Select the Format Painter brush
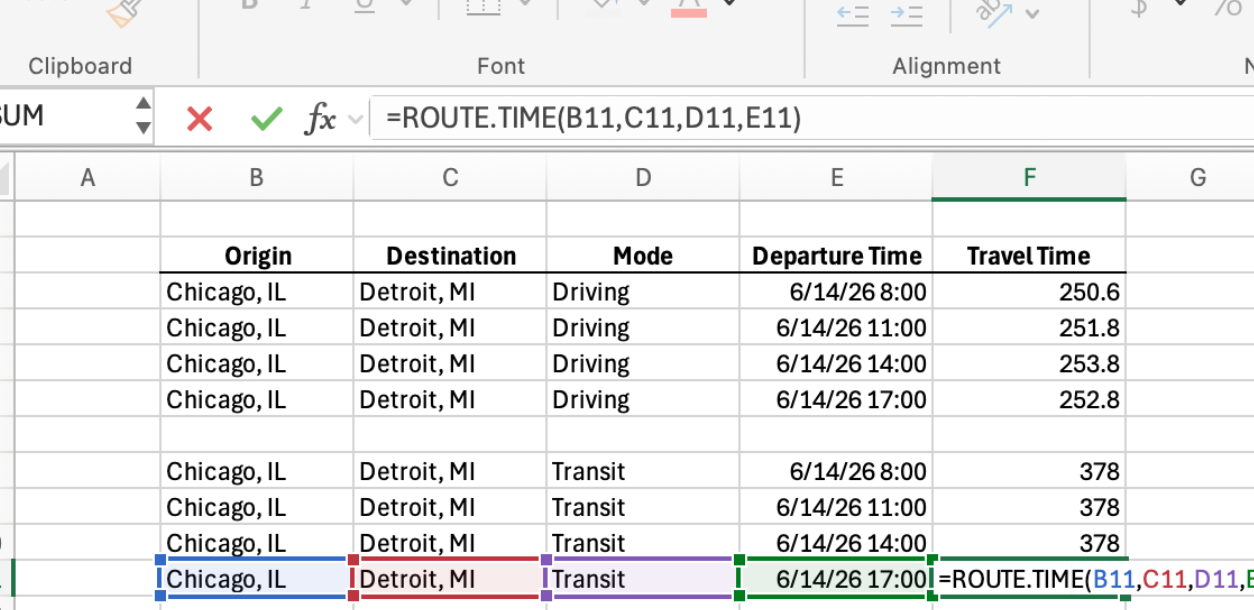The height and width of the screenshot is (610, 1254). [126, 13]
